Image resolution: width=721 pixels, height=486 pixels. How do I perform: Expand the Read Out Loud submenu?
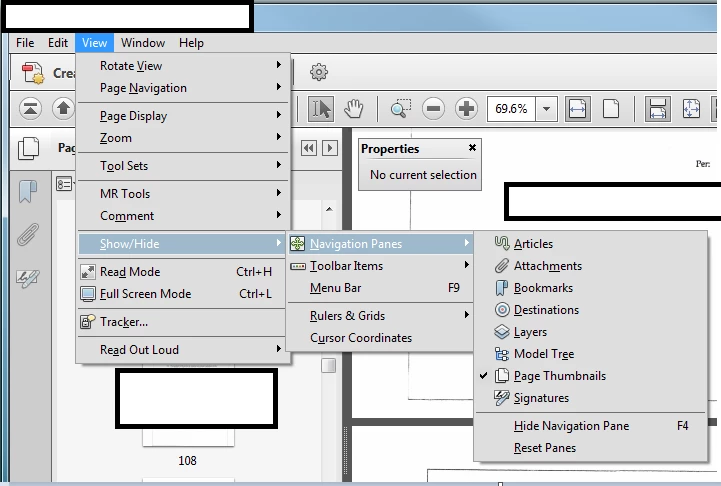click(x=183, y=350)
